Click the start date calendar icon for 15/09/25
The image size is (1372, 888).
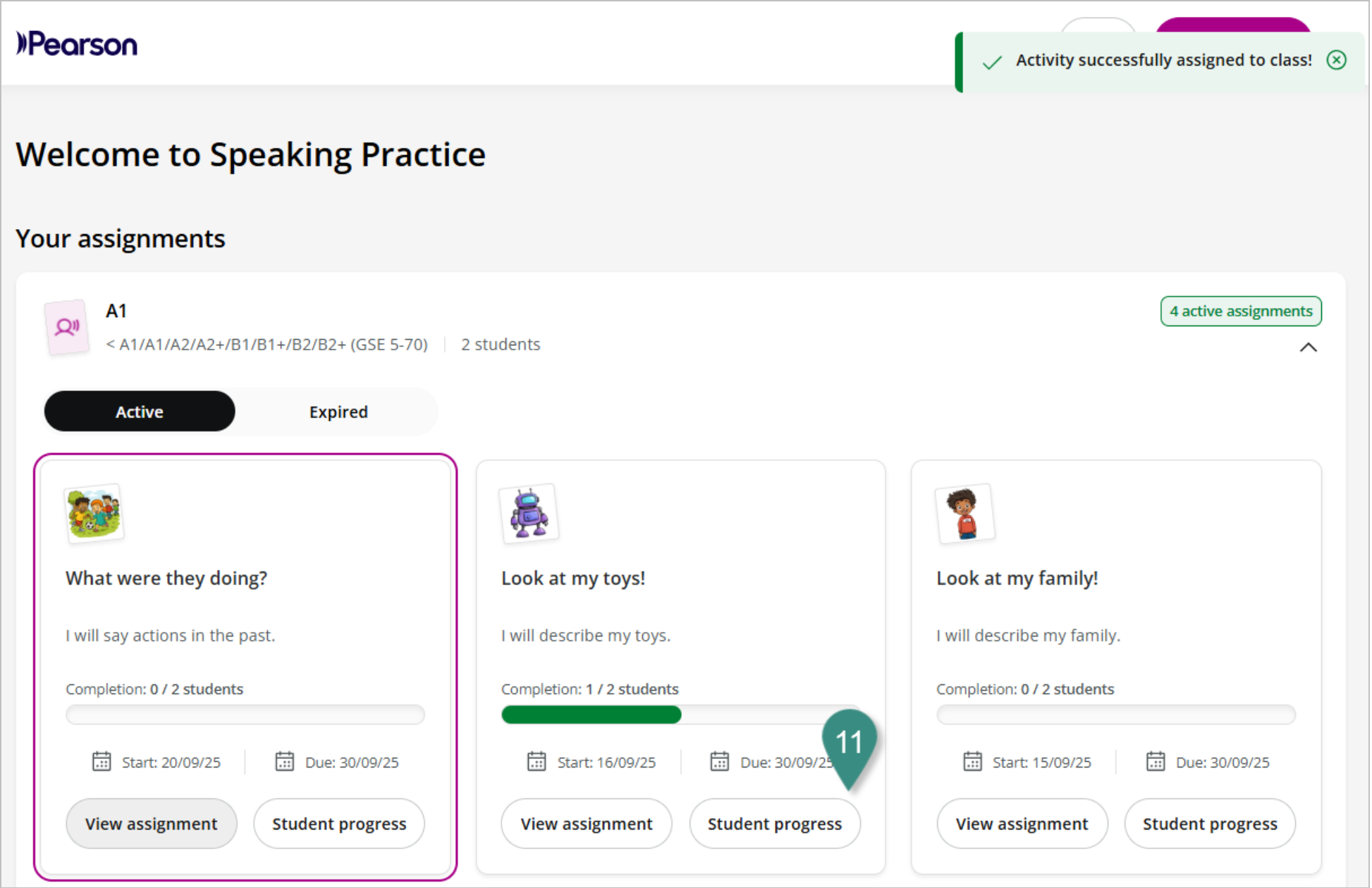pos(972,762)
